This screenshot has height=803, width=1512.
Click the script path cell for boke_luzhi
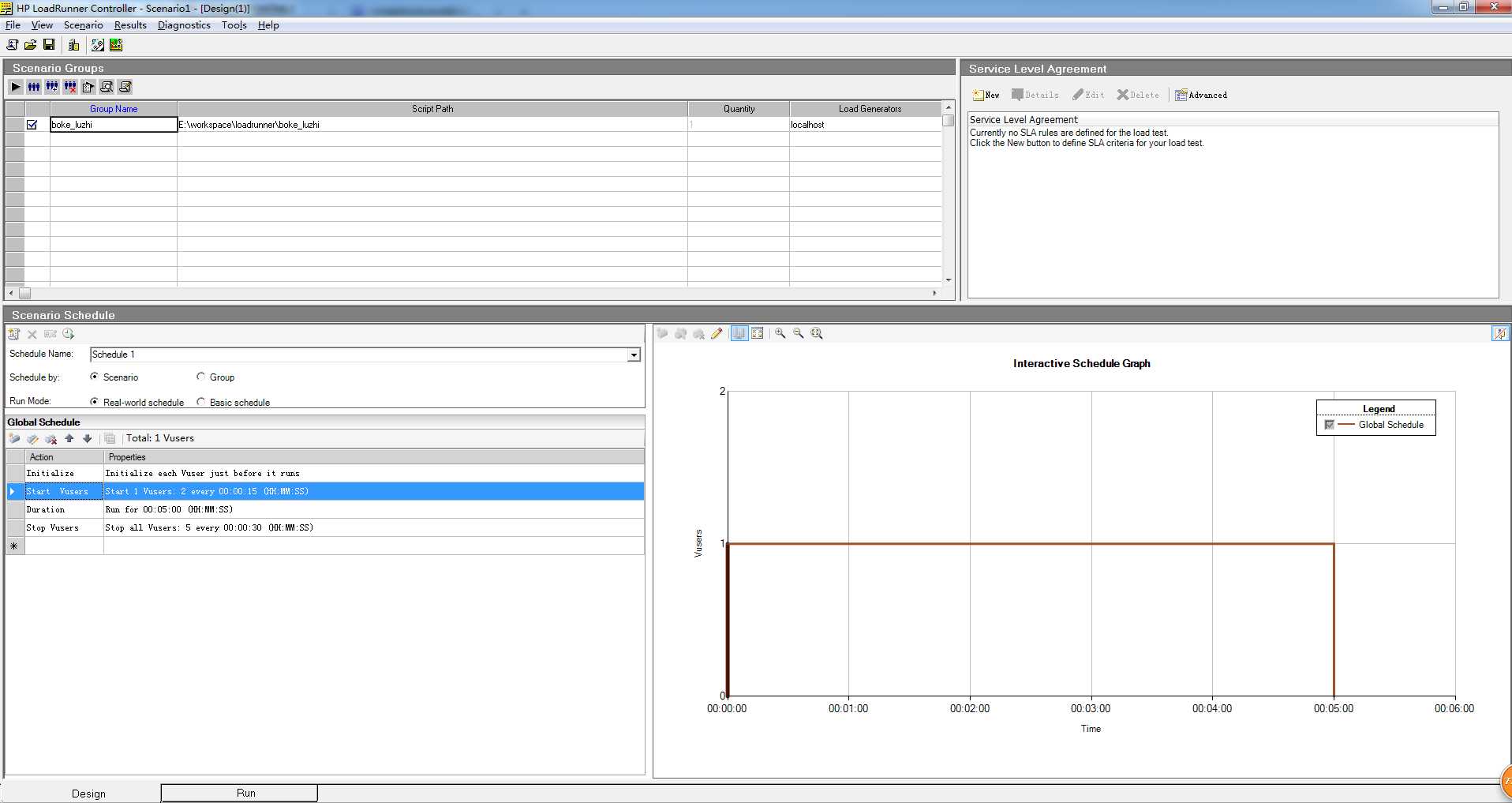[432, 125]
